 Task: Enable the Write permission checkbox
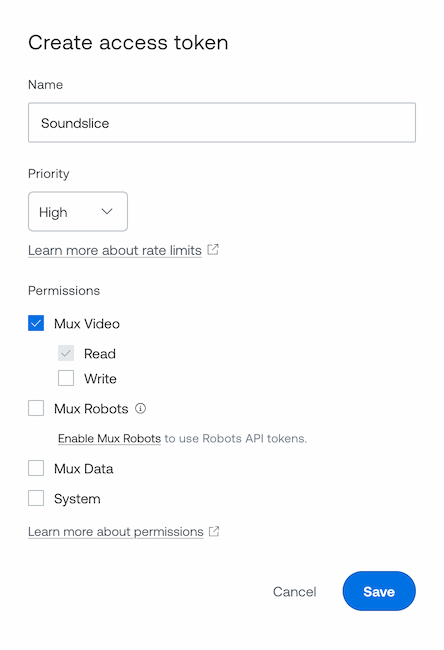66,378
